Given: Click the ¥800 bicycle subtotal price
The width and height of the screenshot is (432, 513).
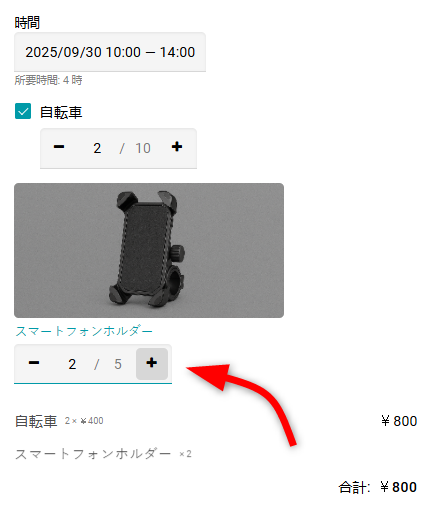Looking at the screenshot, I should pos(399,421).
